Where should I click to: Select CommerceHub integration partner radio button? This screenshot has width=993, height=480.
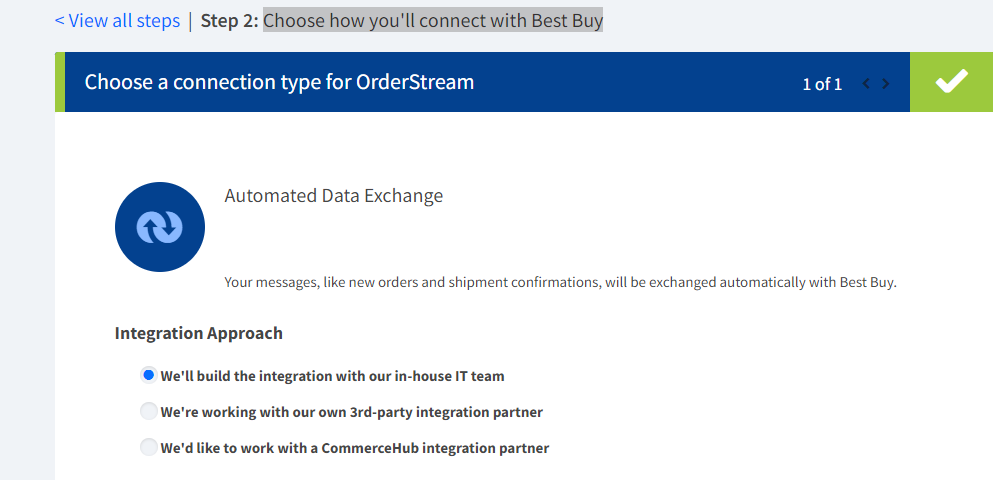(x=149, y=447)
